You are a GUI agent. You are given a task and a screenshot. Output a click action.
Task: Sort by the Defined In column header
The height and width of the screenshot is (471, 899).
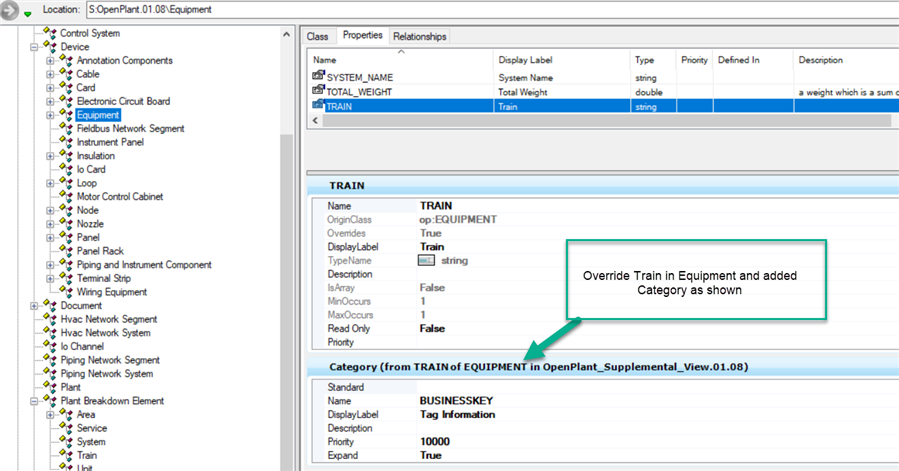pos(753,60)
